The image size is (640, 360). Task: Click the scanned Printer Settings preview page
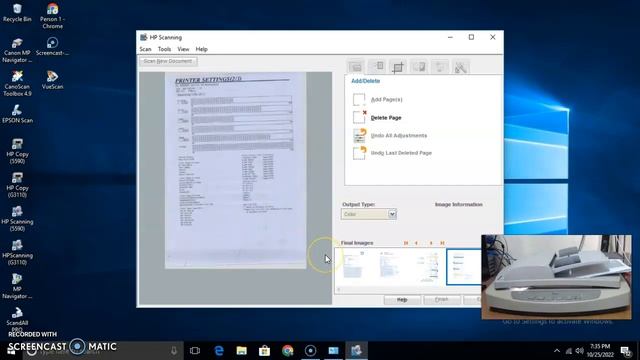(x=236, y=170)
